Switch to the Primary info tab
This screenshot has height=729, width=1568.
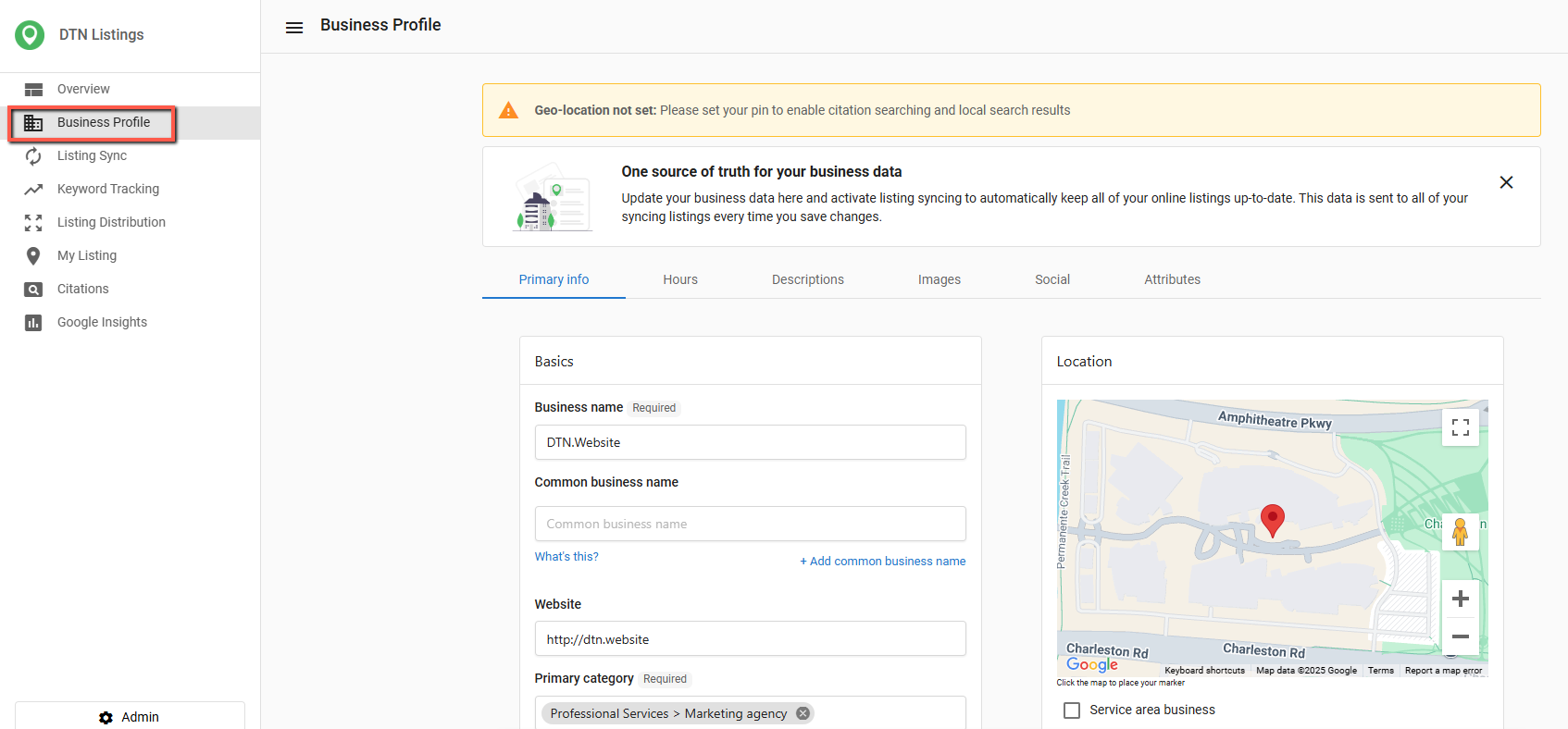tap(554, 280)
